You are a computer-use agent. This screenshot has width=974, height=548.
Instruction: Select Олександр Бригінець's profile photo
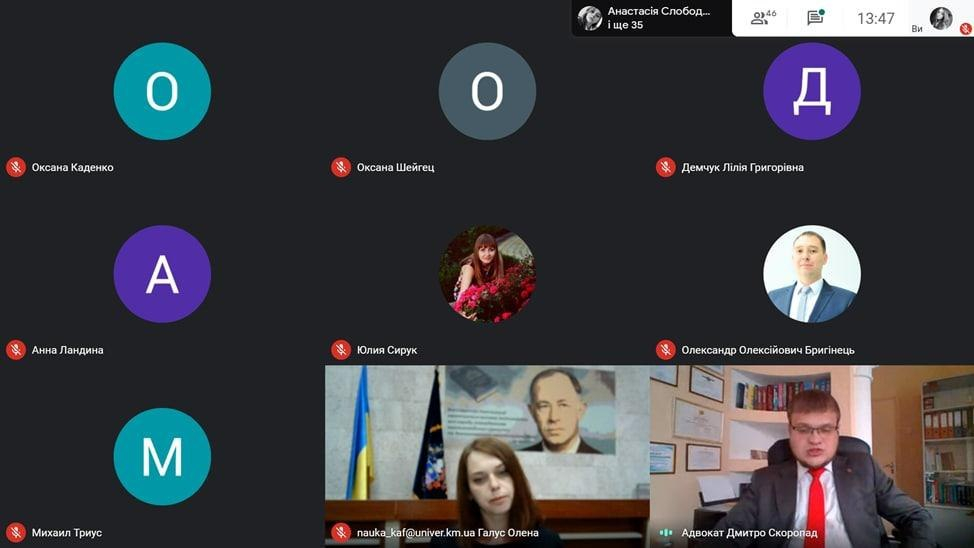811,274
